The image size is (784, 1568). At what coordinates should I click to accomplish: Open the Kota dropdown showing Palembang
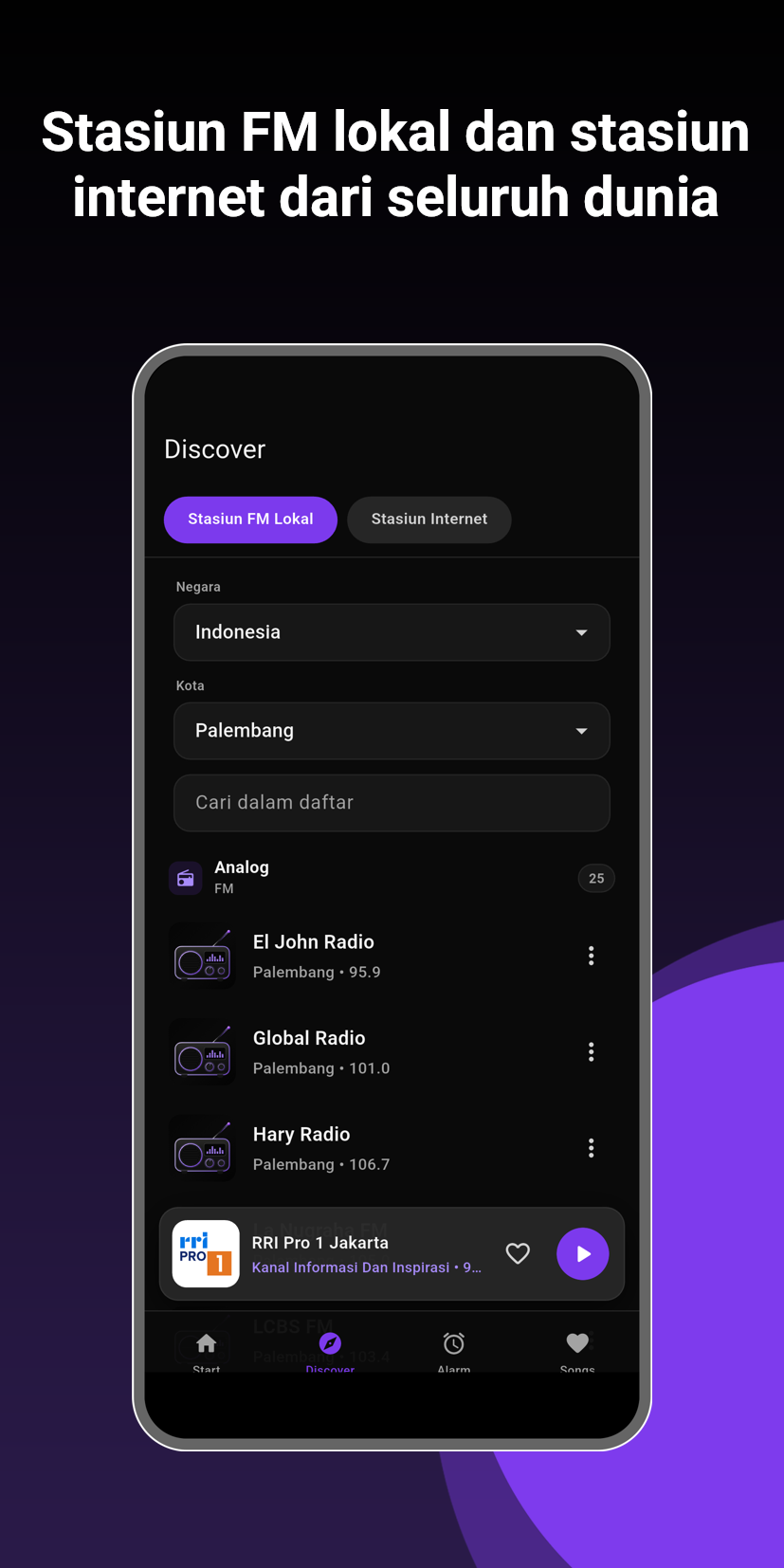[x=392, y=731]
